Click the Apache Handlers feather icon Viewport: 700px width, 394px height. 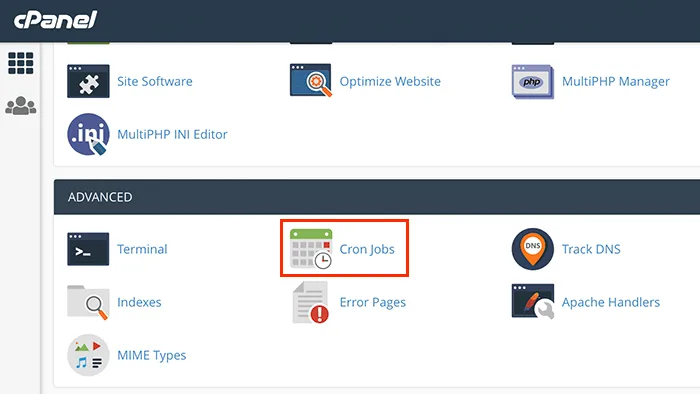tap(533, 302)
